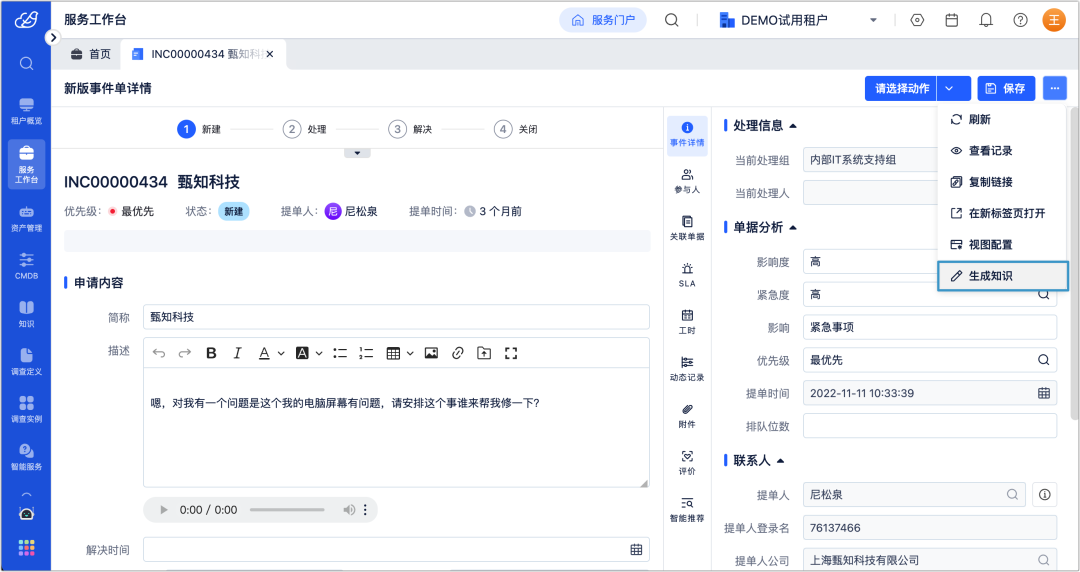This screenshot has width=1080, height=572.
Task: Open CMDB in the left sidebar
Action: (26, 265)
